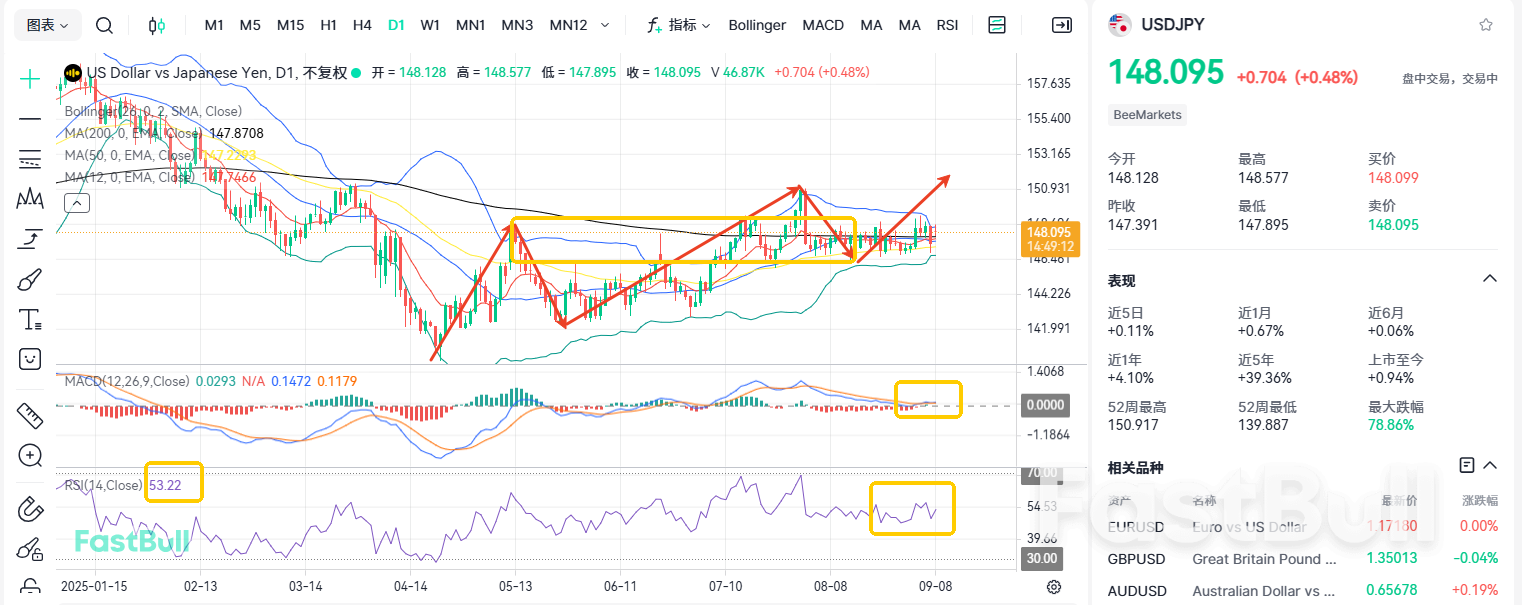
Task: Collapse the indicator legend list
Action: pos(77,203)
